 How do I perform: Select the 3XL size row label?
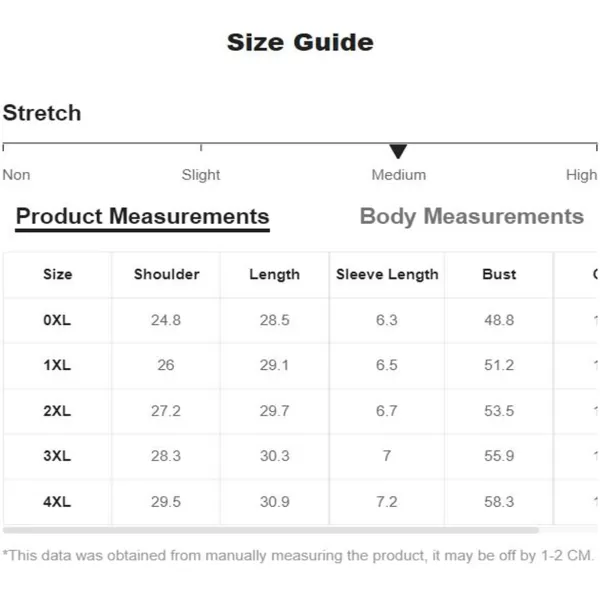tap(58, 456)
